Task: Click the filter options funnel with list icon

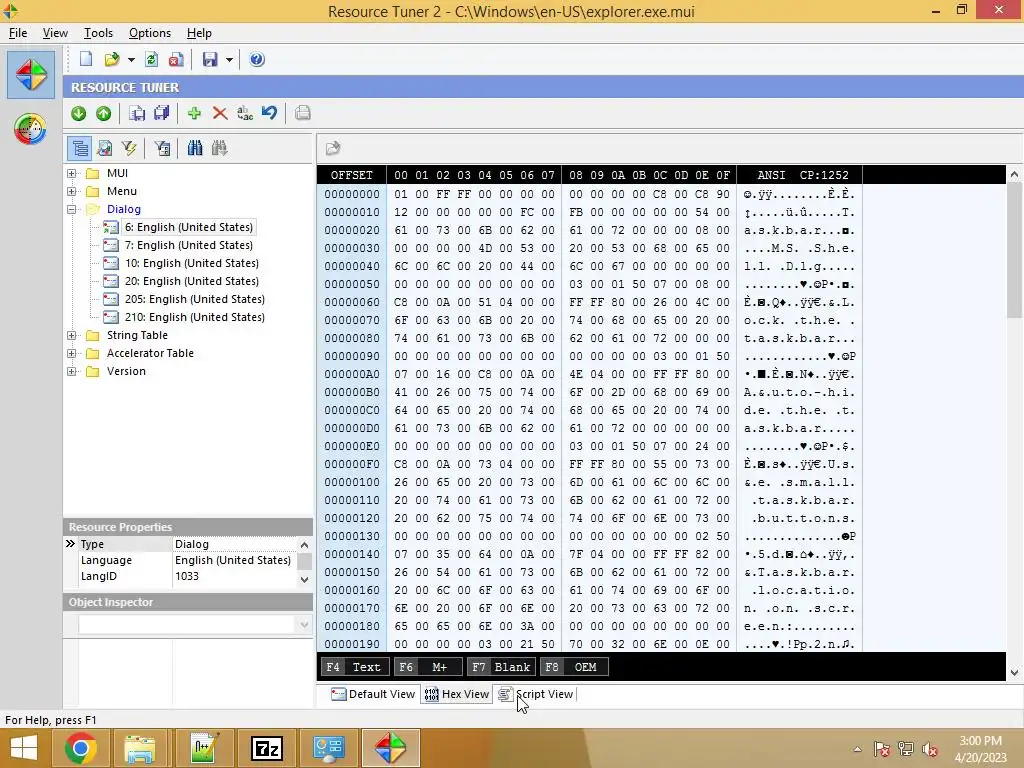Action: [162, 148]
